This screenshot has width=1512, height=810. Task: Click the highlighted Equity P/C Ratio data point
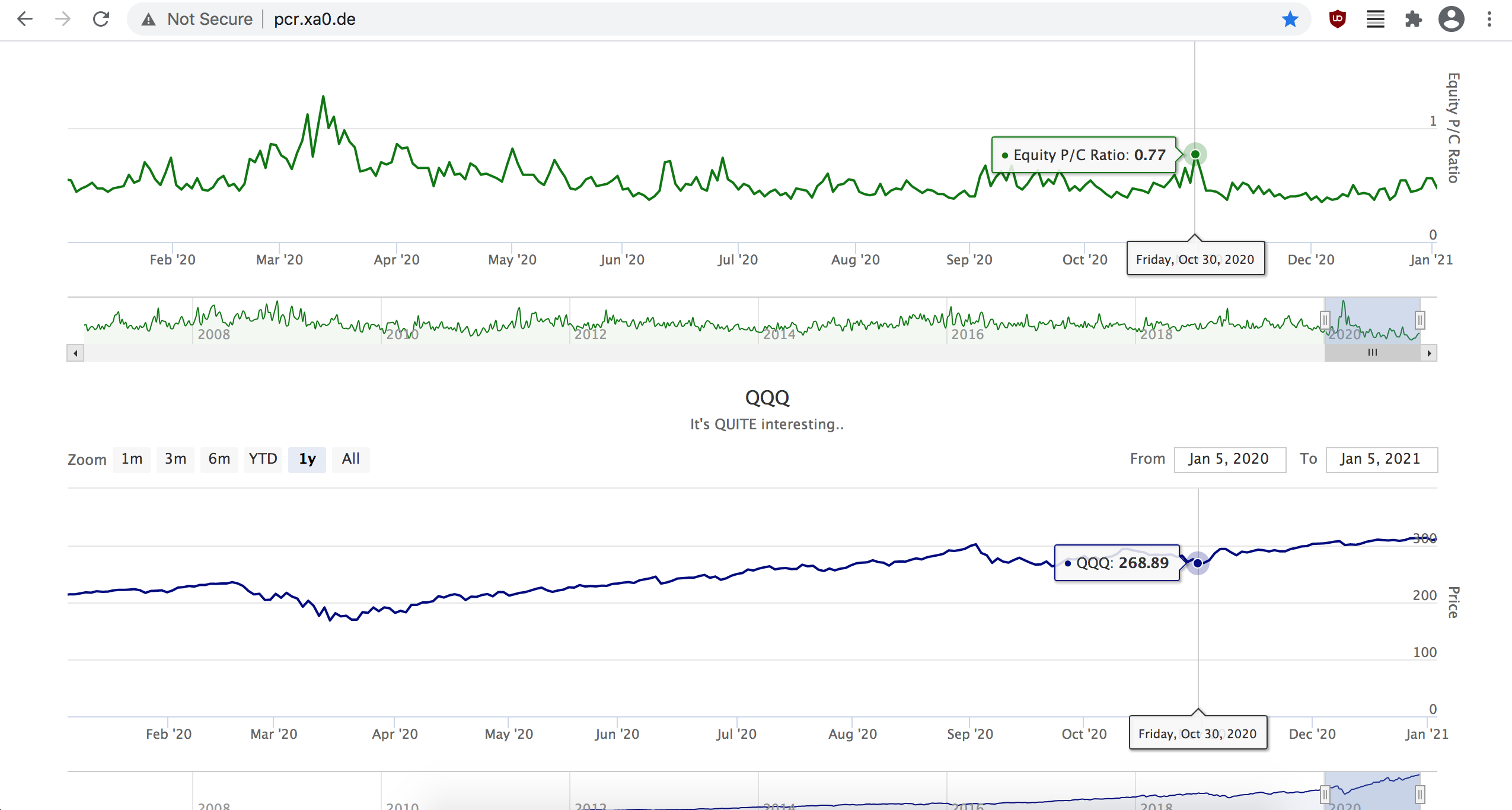tap(1195, 154)
